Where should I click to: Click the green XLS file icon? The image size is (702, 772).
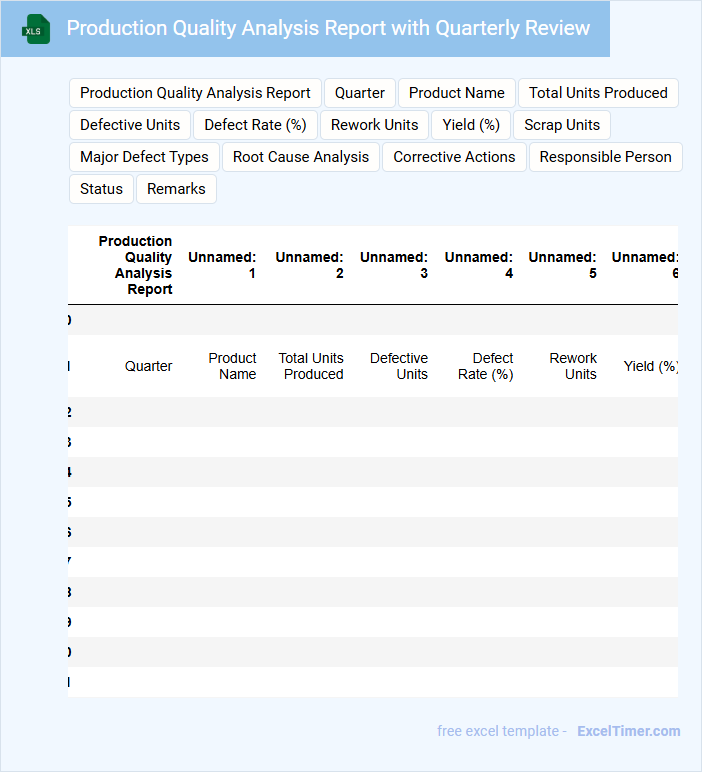coord(36,29)
